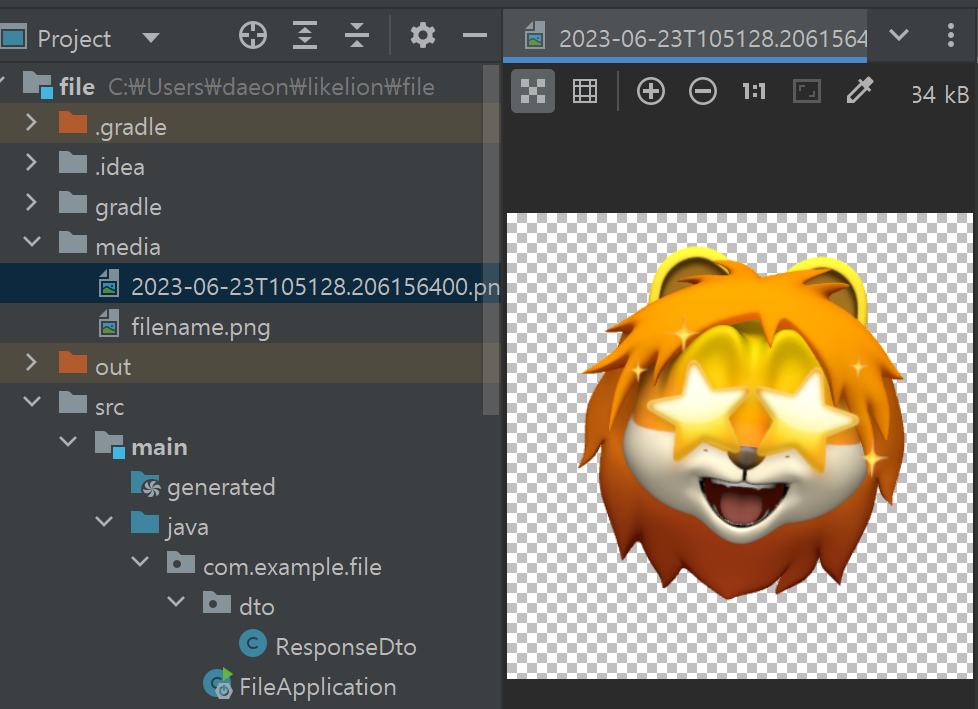This screenshot has height=709, width=978.
Task: Click Collapse All in Project toolbar
Action: (x=357, y=36)
